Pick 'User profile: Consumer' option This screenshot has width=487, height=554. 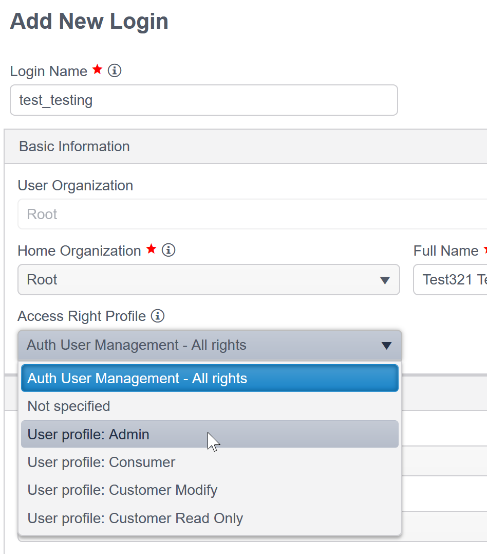pyautogui.click(x=210, y=462)
